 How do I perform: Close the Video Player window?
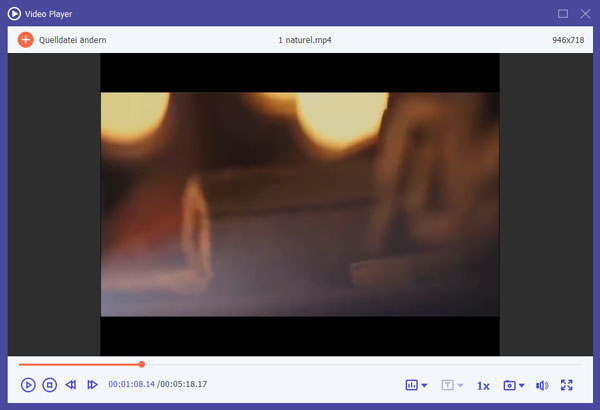coord(585,14)
